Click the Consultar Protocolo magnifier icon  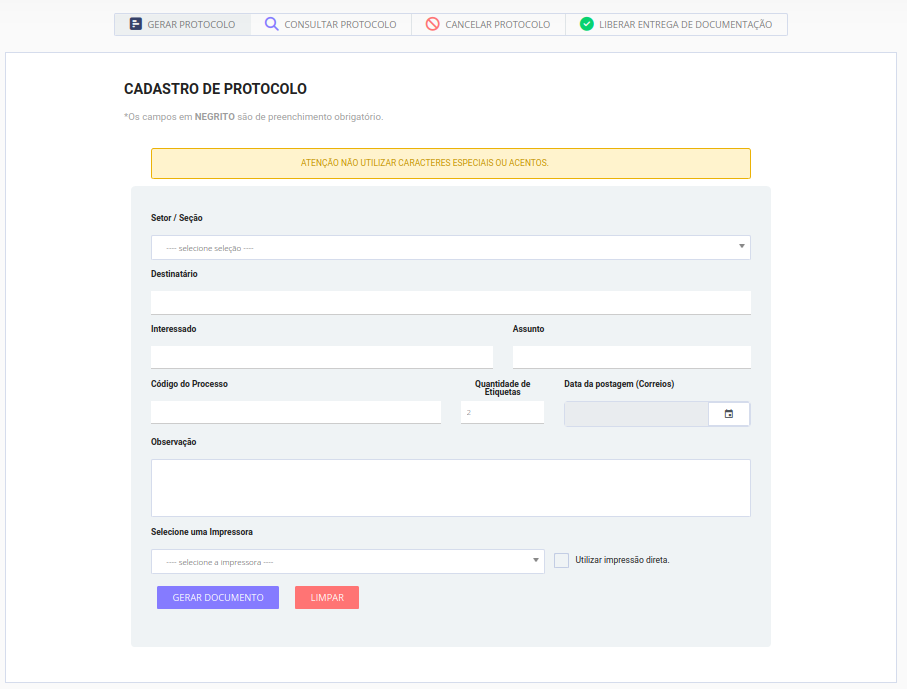(271, 24)
